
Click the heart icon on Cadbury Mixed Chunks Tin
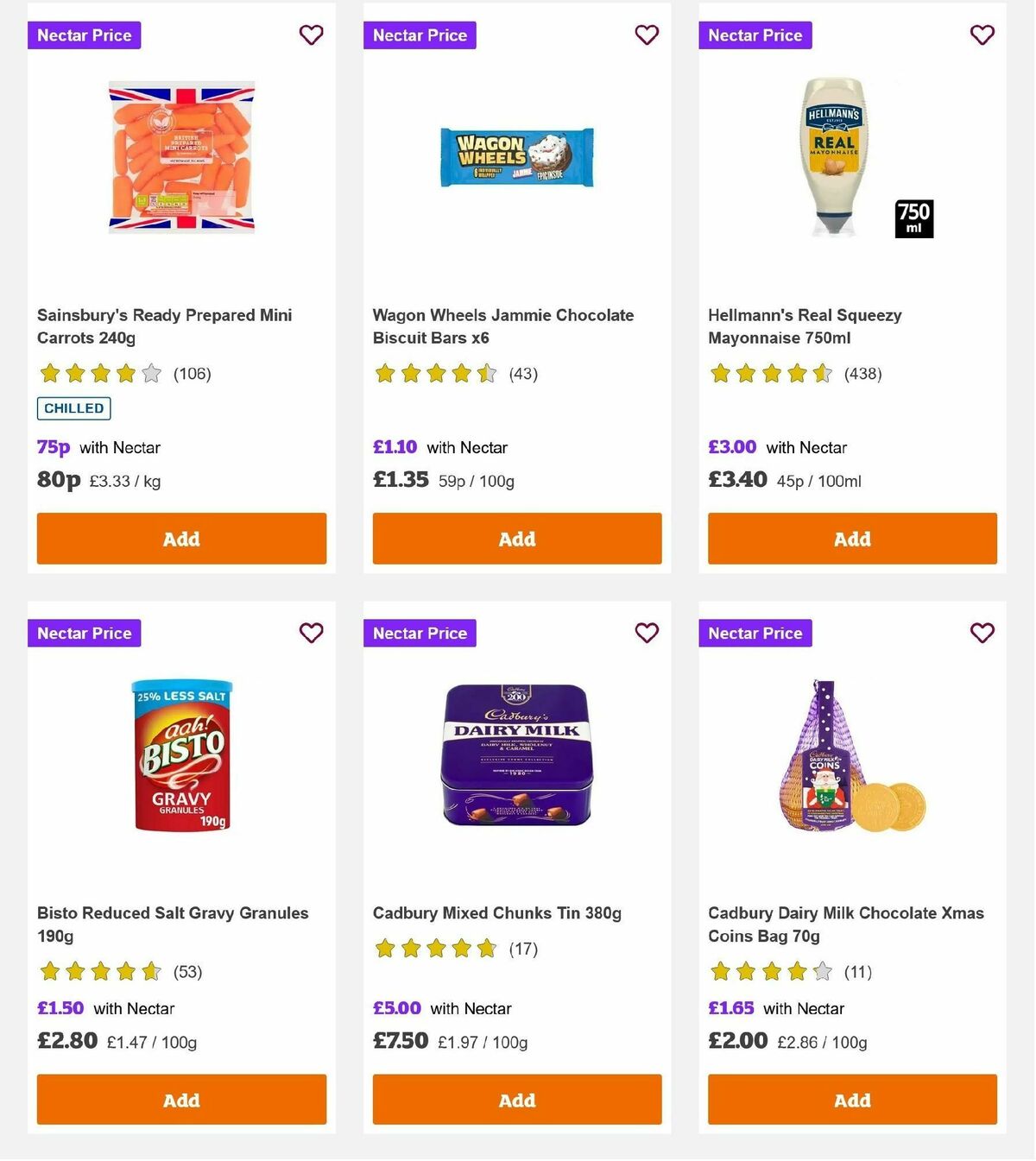coord(647,633)
